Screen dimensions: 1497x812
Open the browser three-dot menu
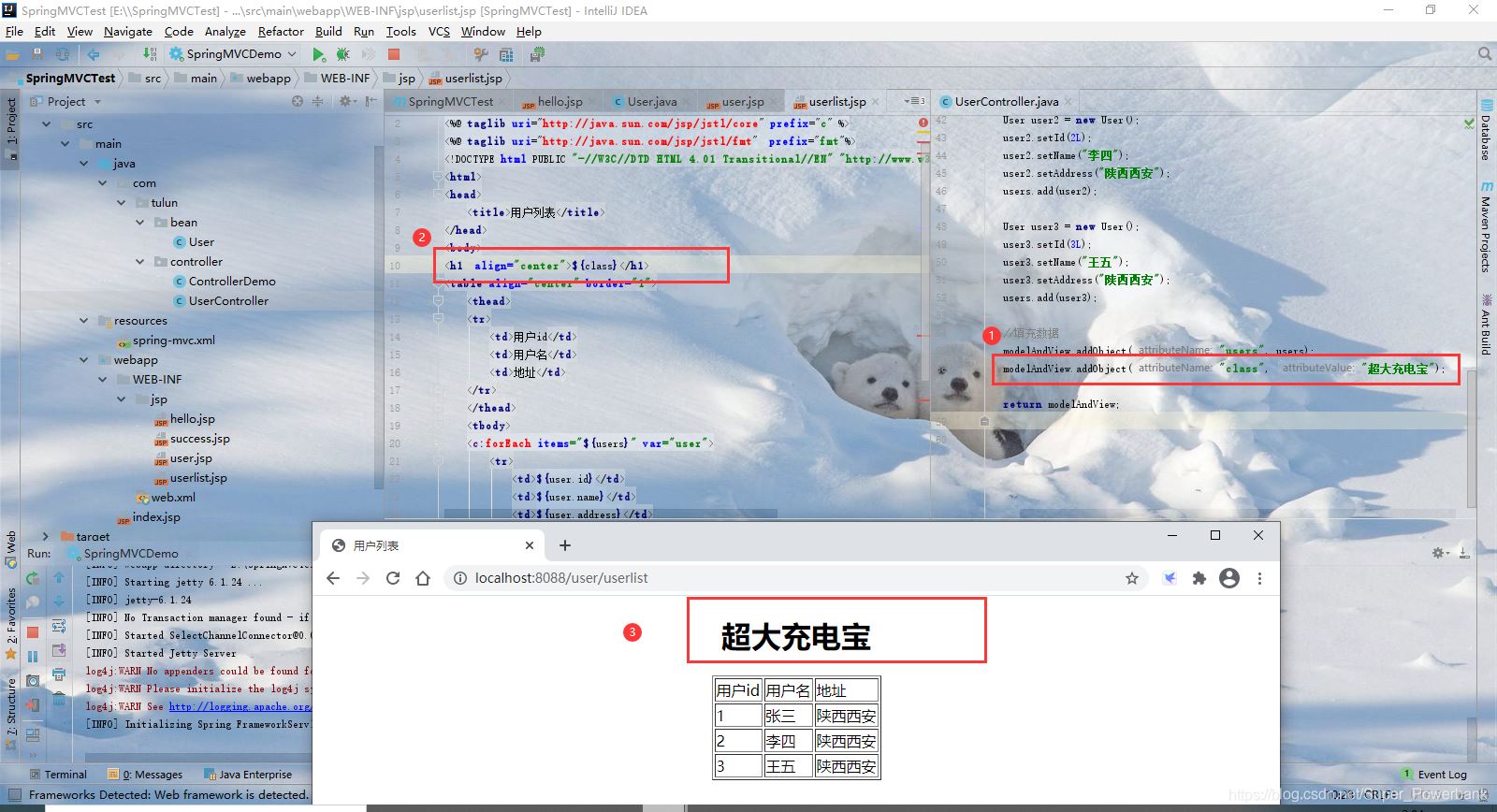point(1259,578)
